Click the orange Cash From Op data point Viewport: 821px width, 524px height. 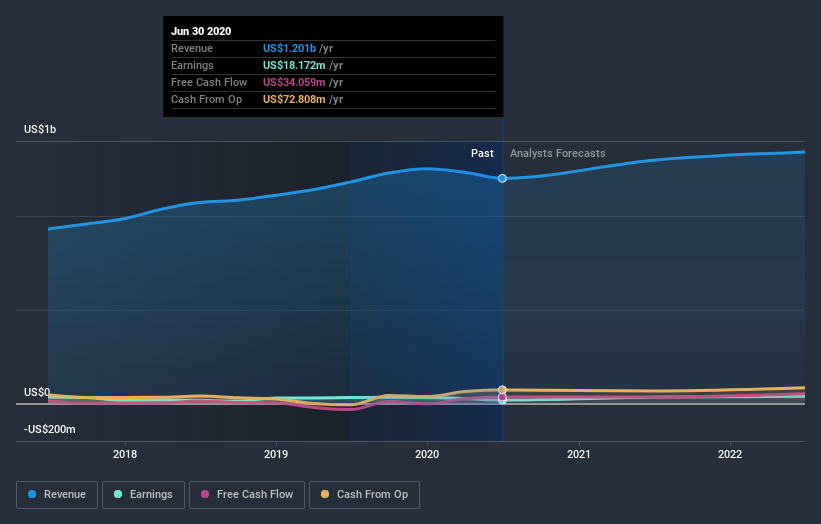[x=502, y=389]
